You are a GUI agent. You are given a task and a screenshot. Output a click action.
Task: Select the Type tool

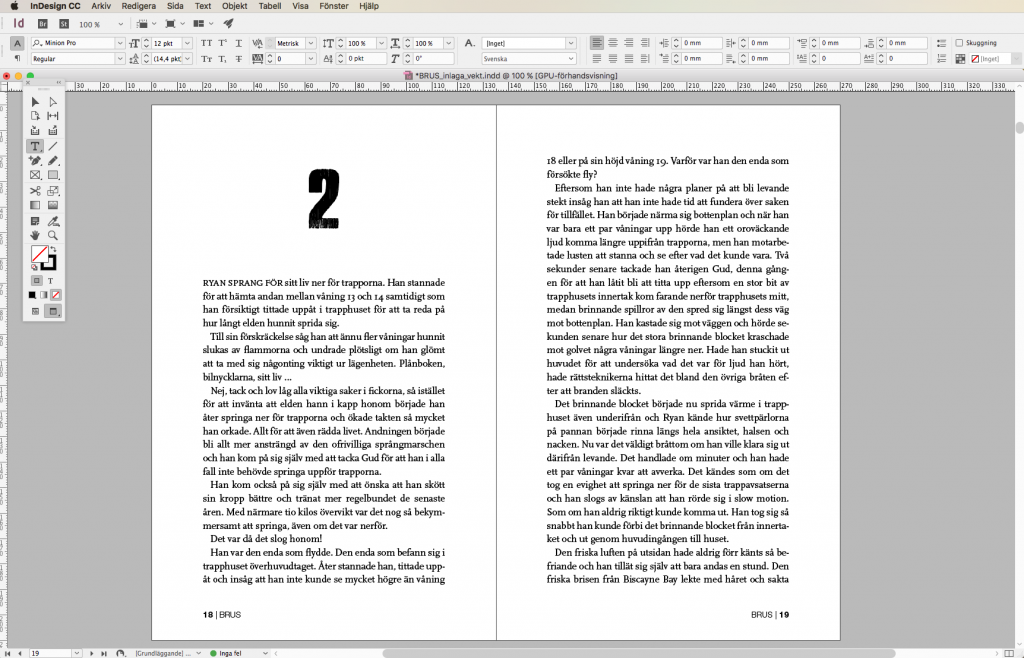pos(35,146)
